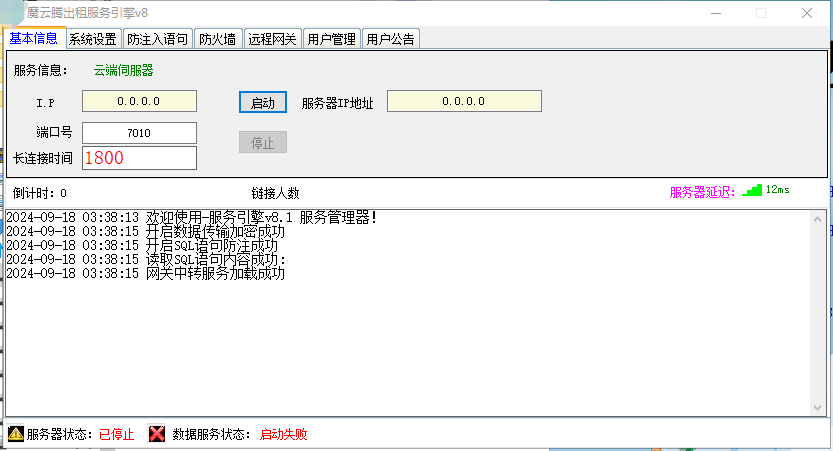
Task: Open the 用户管理 tab
Action: click(332, 39)
